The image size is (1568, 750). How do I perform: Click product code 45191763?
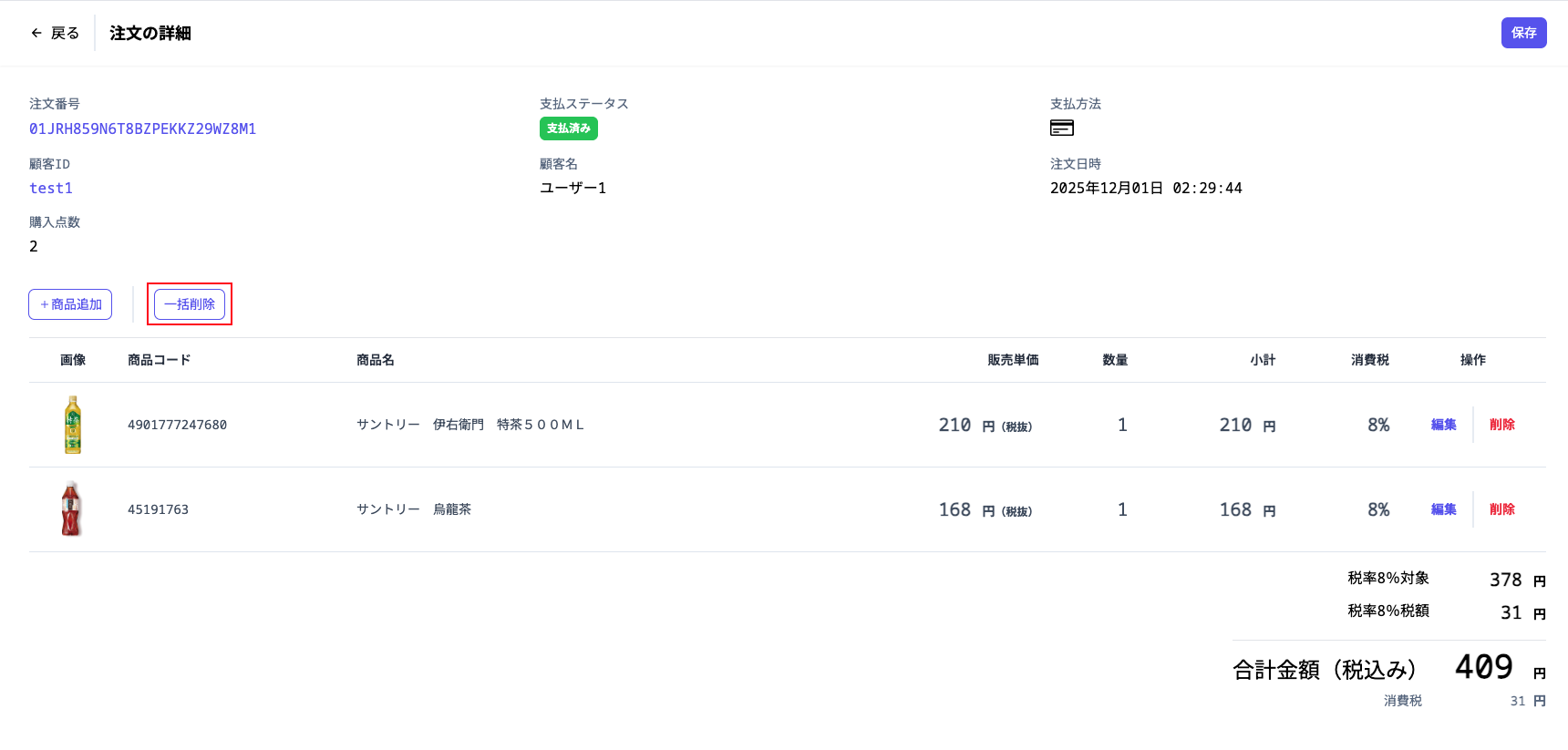(158, 509)
